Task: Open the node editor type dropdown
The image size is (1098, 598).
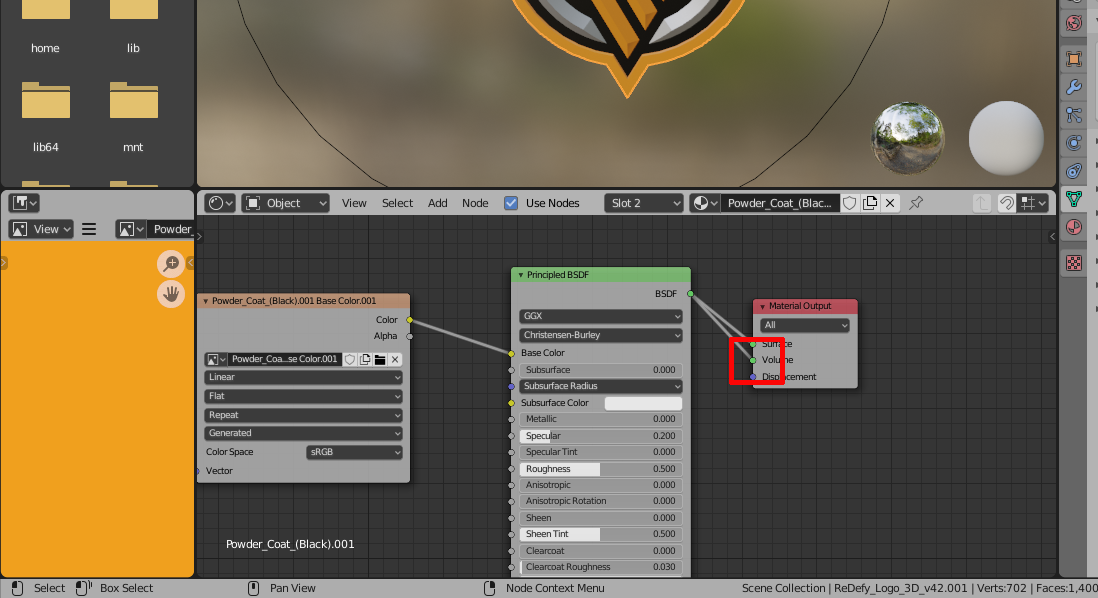Action: [221, 203]
